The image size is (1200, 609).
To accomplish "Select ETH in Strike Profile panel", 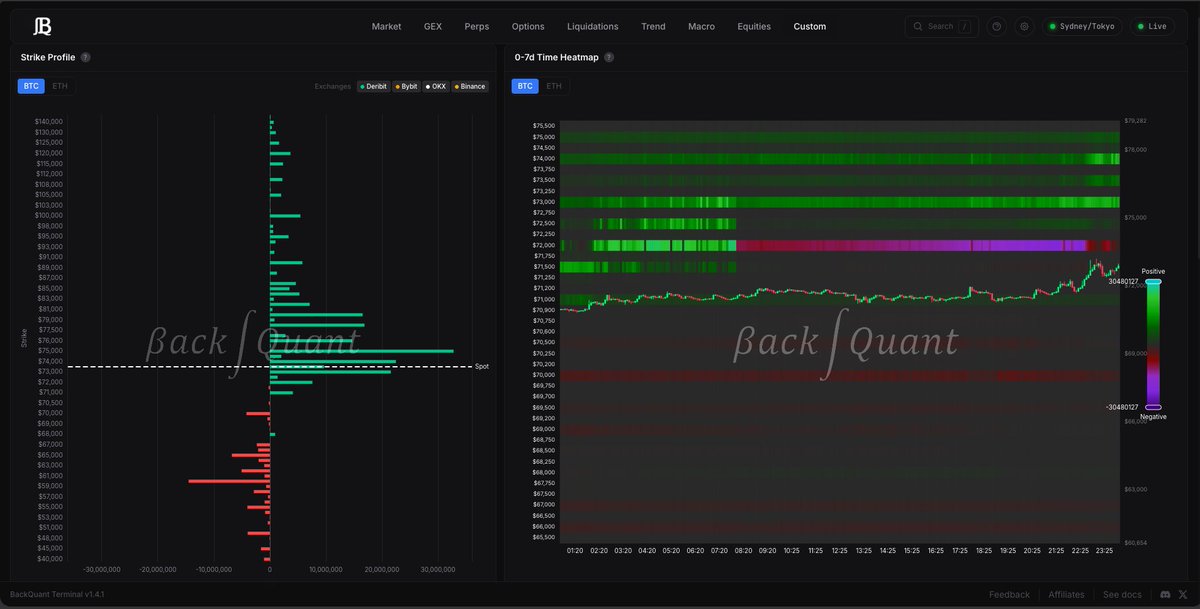I will click(x=59, y=86).
